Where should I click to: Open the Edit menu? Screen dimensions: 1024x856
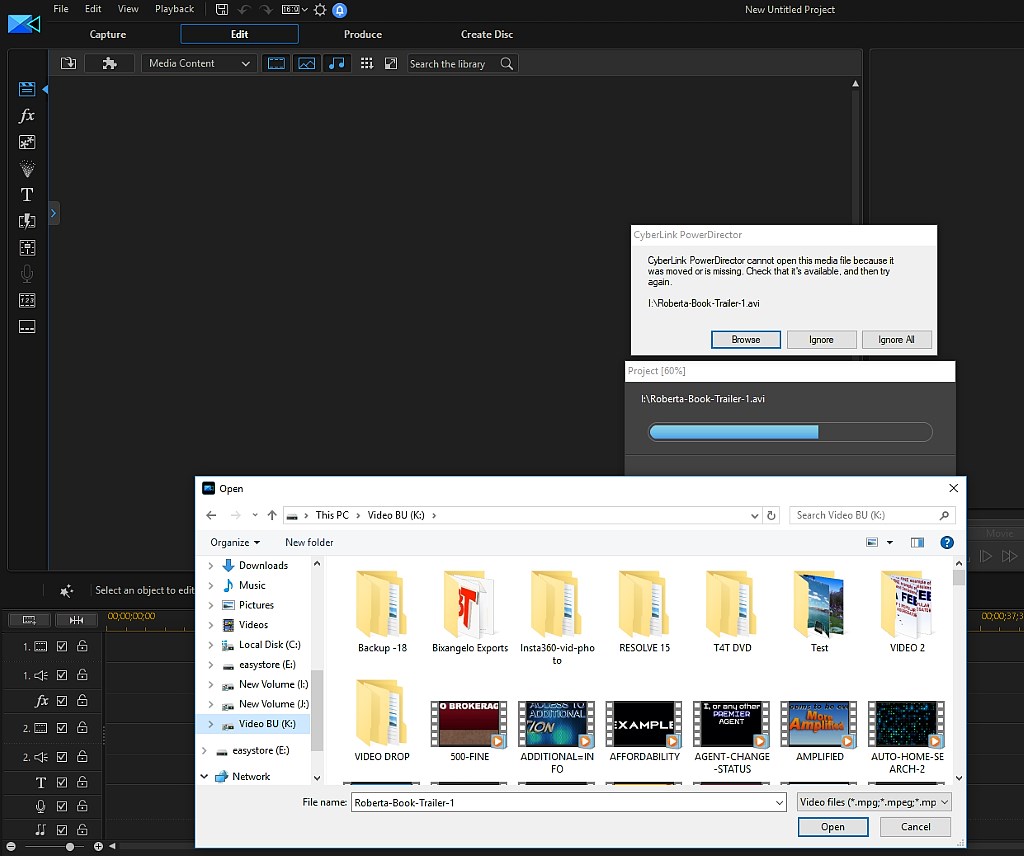pos(93,8)
